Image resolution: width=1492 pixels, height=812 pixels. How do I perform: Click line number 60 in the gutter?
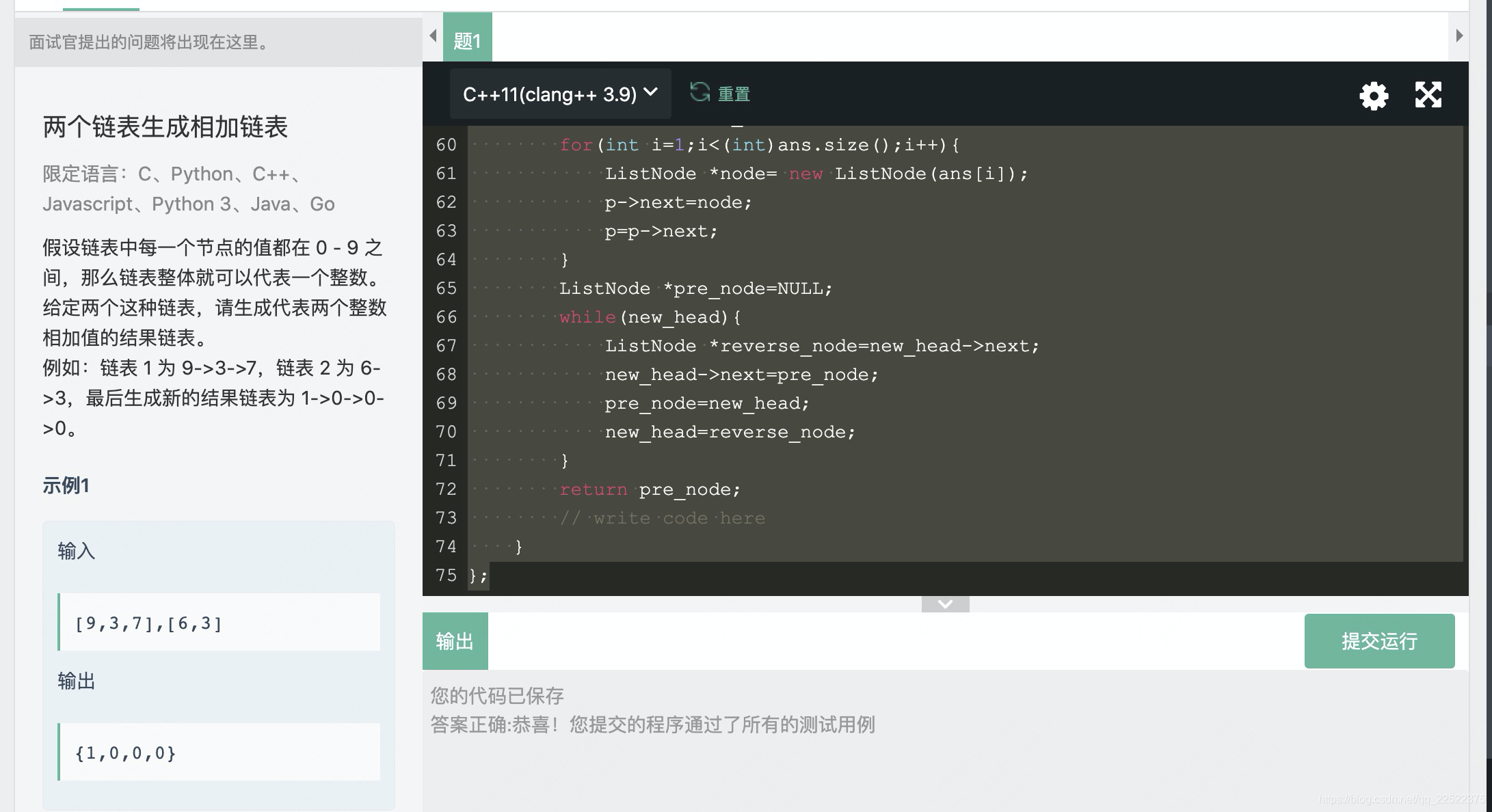pyautogui.click(x=446, y=145)
